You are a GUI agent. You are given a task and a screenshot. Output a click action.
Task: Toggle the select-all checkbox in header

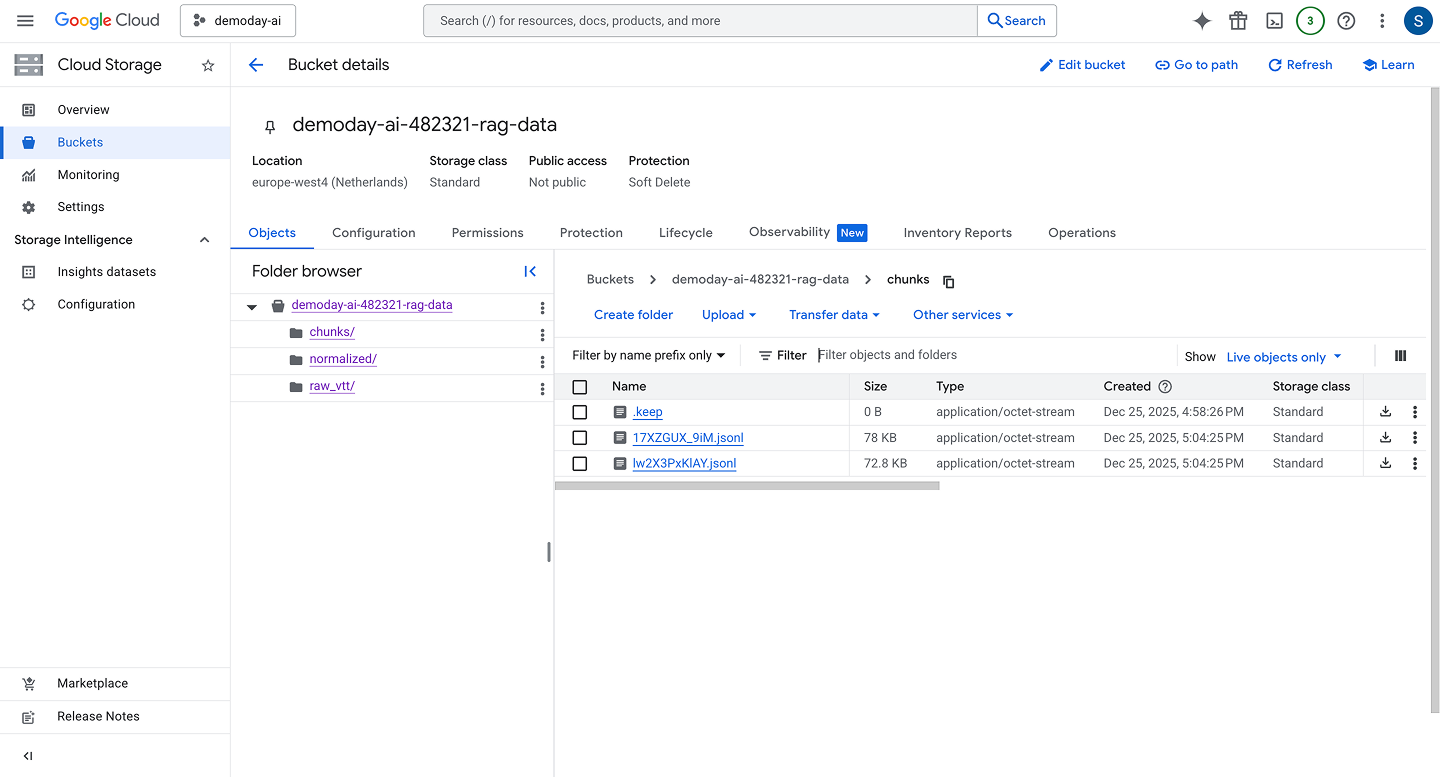(x=580, y=387)
